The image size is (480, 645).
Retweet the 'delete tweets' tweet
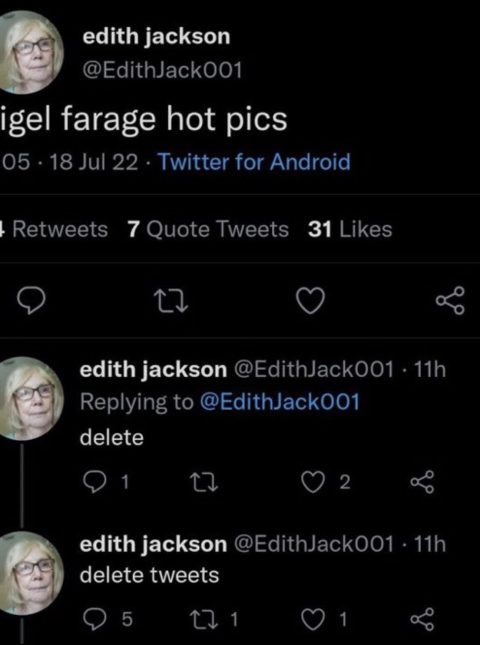coord(213,619)
